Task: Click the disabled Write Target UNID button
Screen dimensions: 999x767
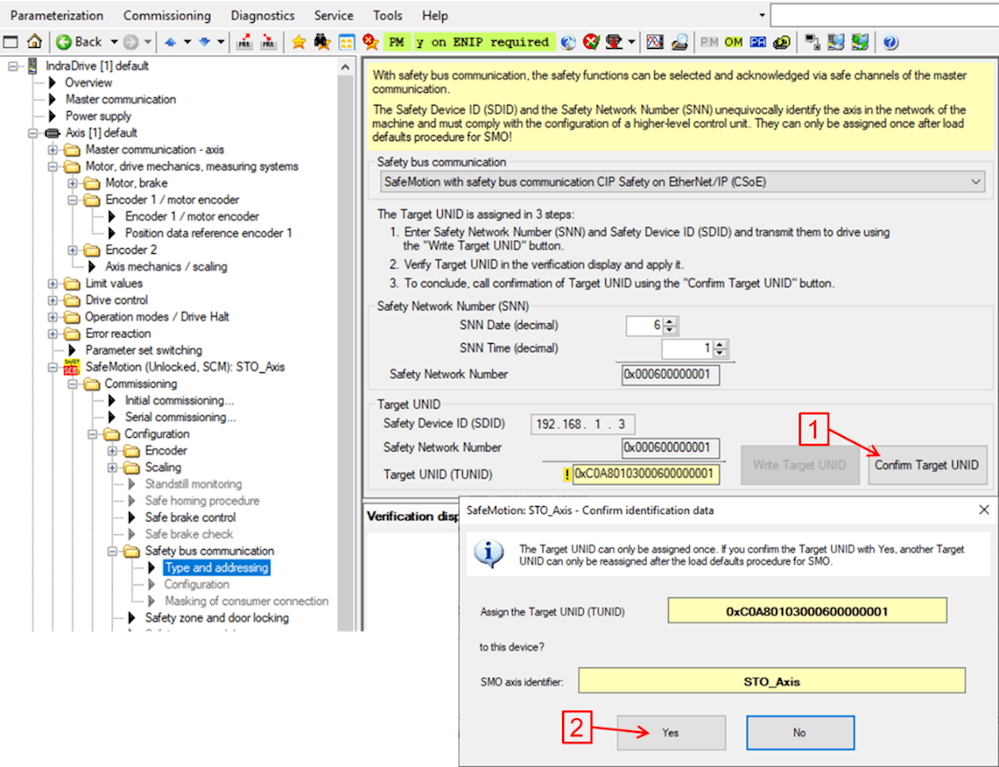Action: click(800, 465)
